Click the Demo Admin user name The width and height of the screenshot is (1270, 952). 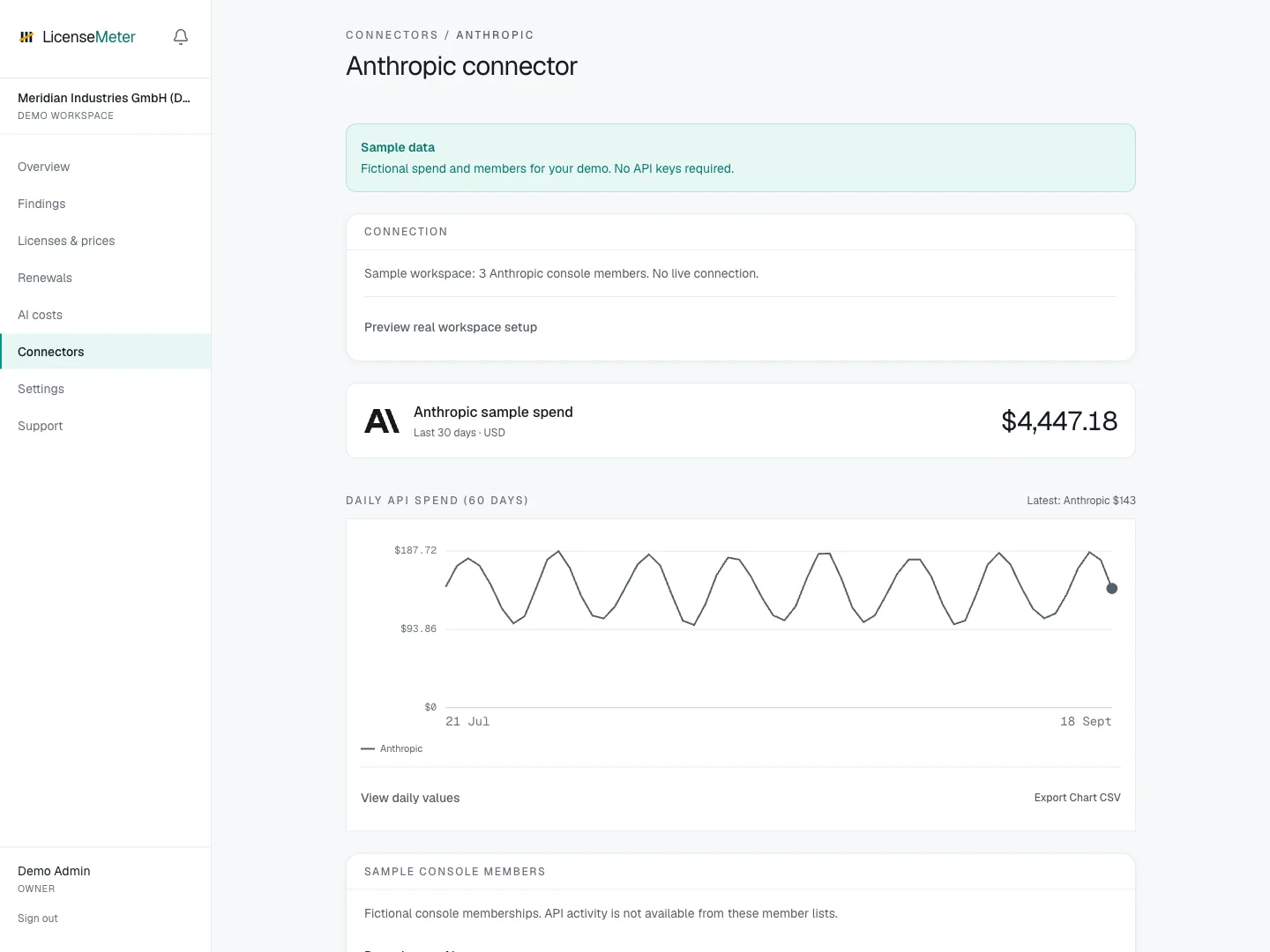click(54, 871)
